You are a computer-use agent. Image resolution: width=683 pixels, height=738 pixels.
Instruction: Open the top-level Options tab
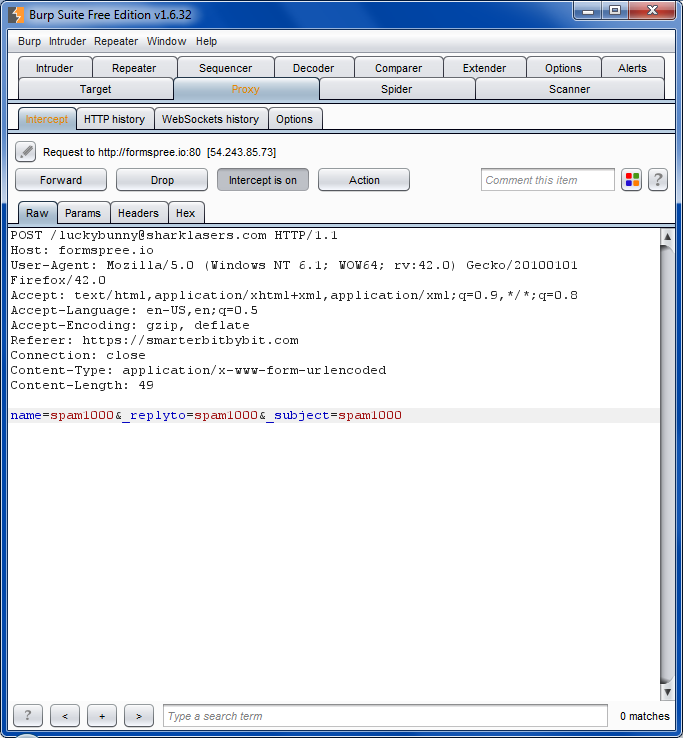563,68
